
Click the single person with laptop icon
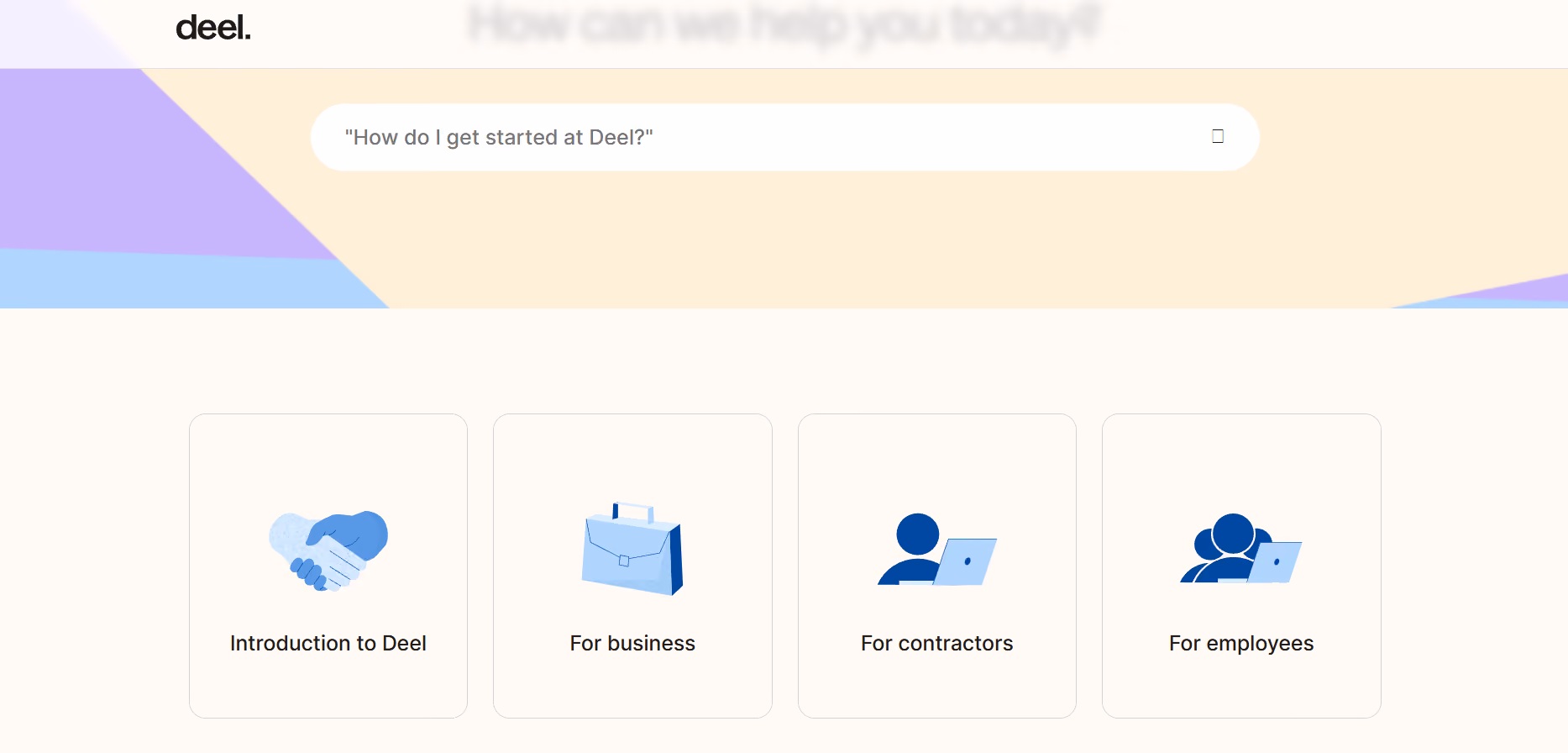937,549
